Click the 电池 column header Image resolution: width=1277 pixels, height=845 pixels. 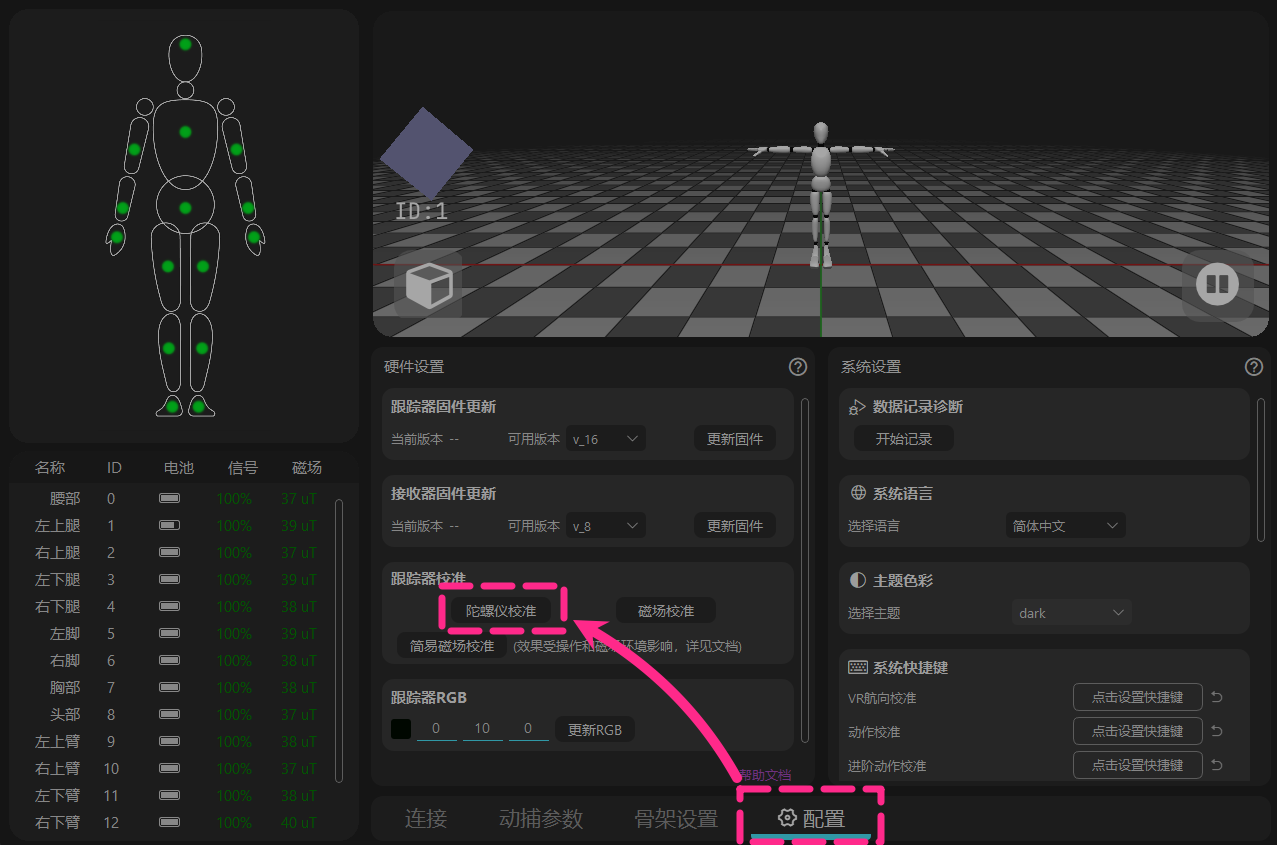(x=179, y=467)
